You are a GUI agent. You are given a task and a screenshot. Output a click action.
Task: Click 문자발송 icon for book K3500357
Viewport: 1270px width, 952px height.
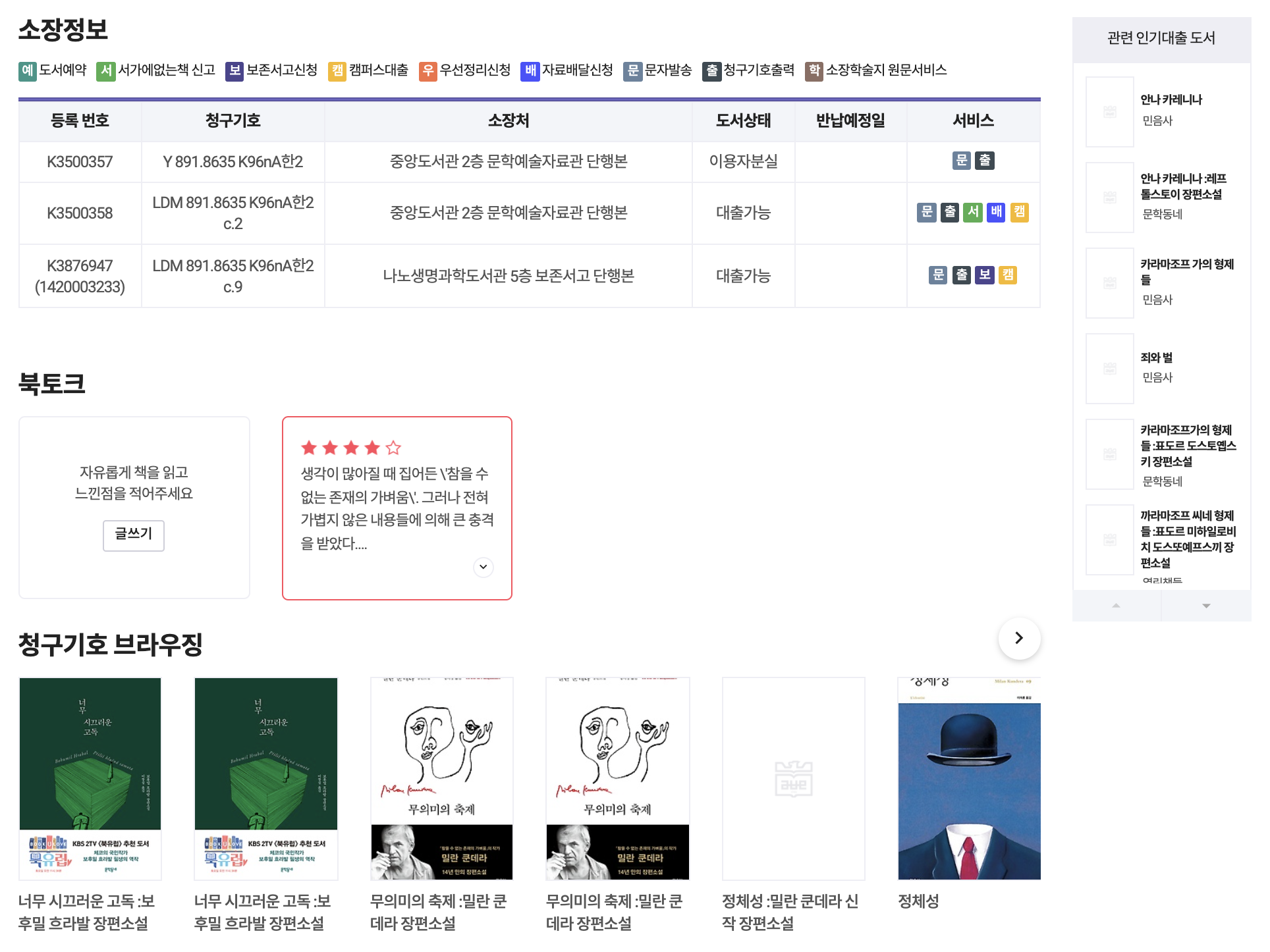click(962, 161)
